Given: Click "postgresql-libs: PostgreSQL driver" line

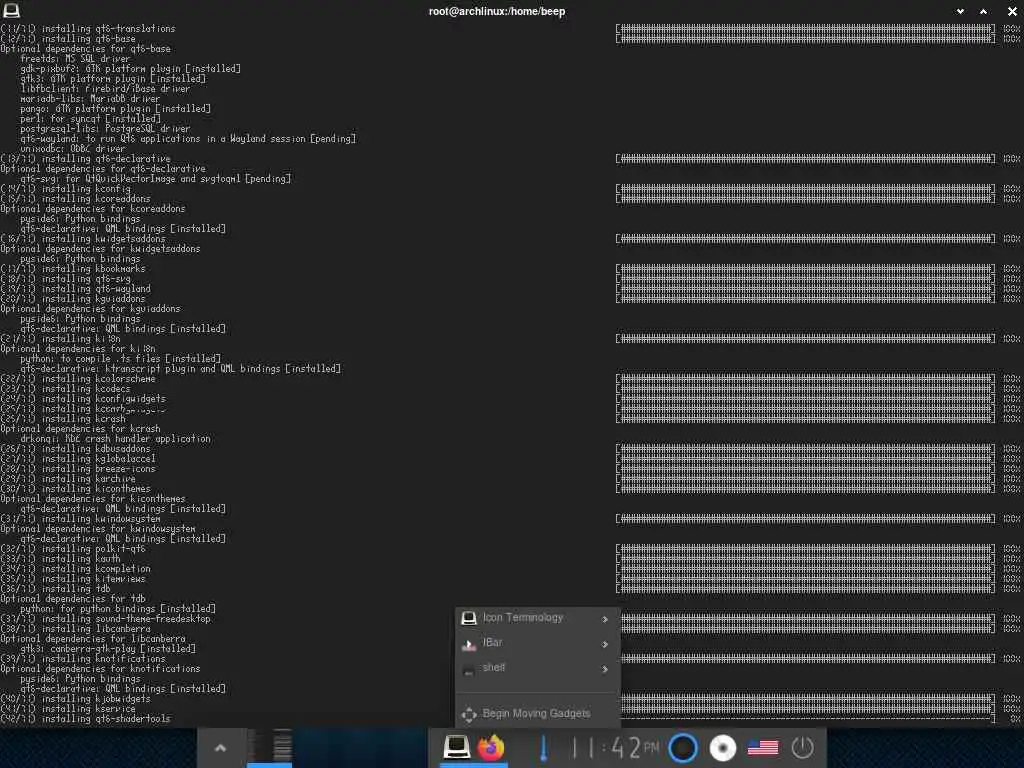Looking at the screenshot, I should (x=105, y=129).
